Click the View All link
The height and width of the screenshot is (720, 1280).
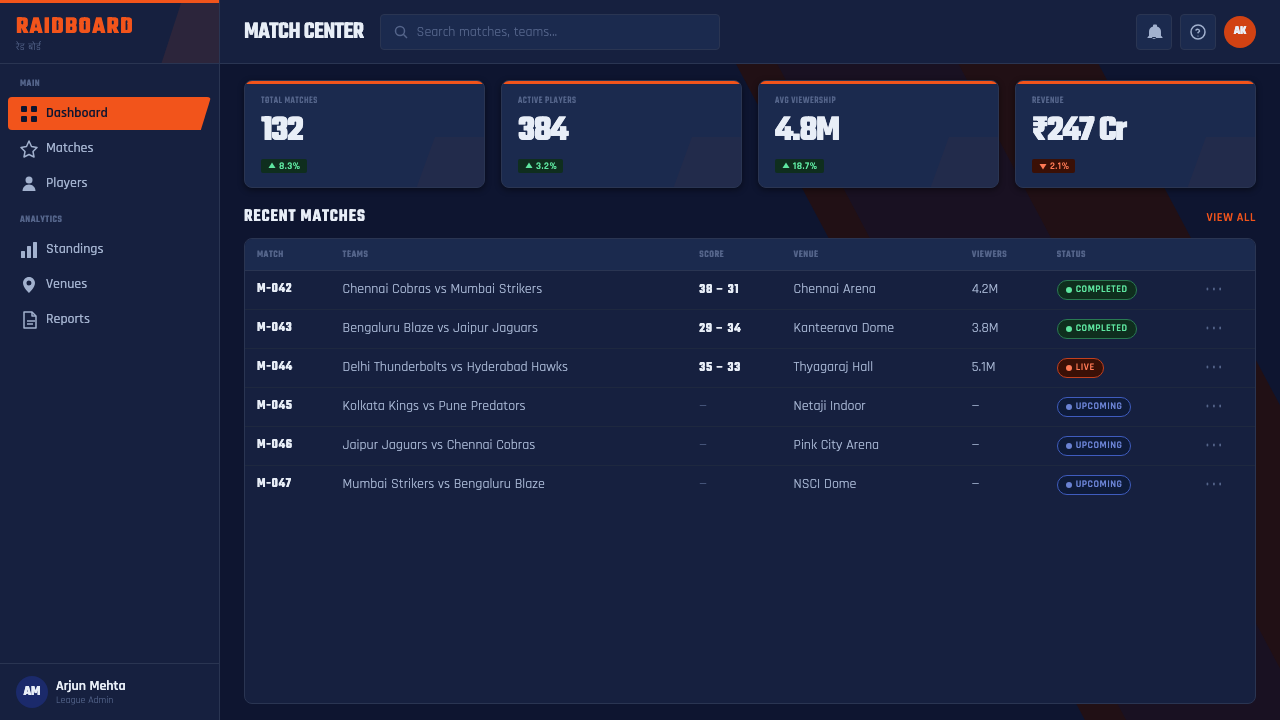pyautogui.click(x=1230, y=217)
